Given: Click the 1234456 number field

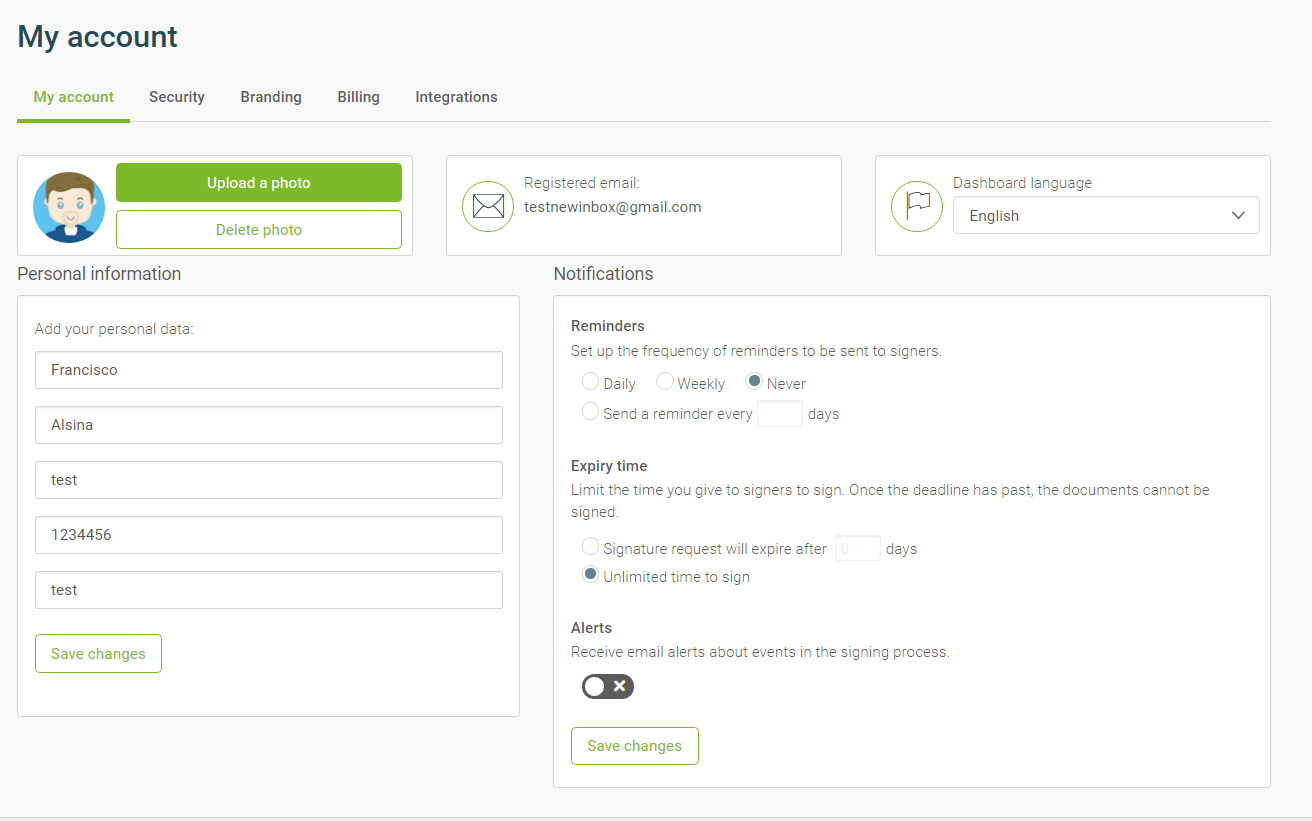Looking at the screenshot, I should point(269,535).
